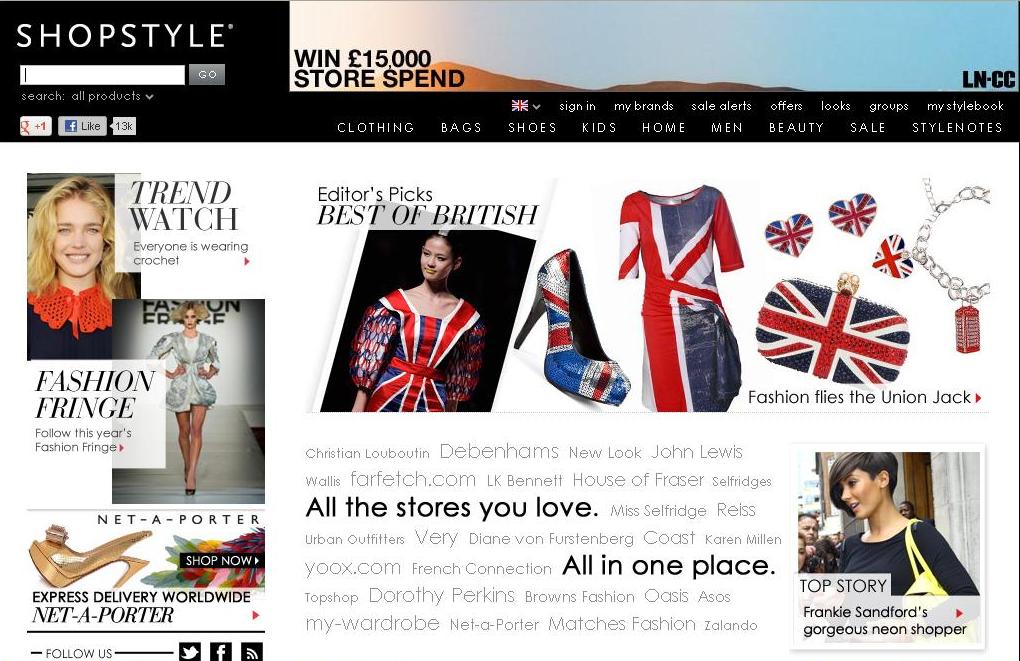Click the RSS feed icon
1020x661 pixels.
tap(252, 652)
